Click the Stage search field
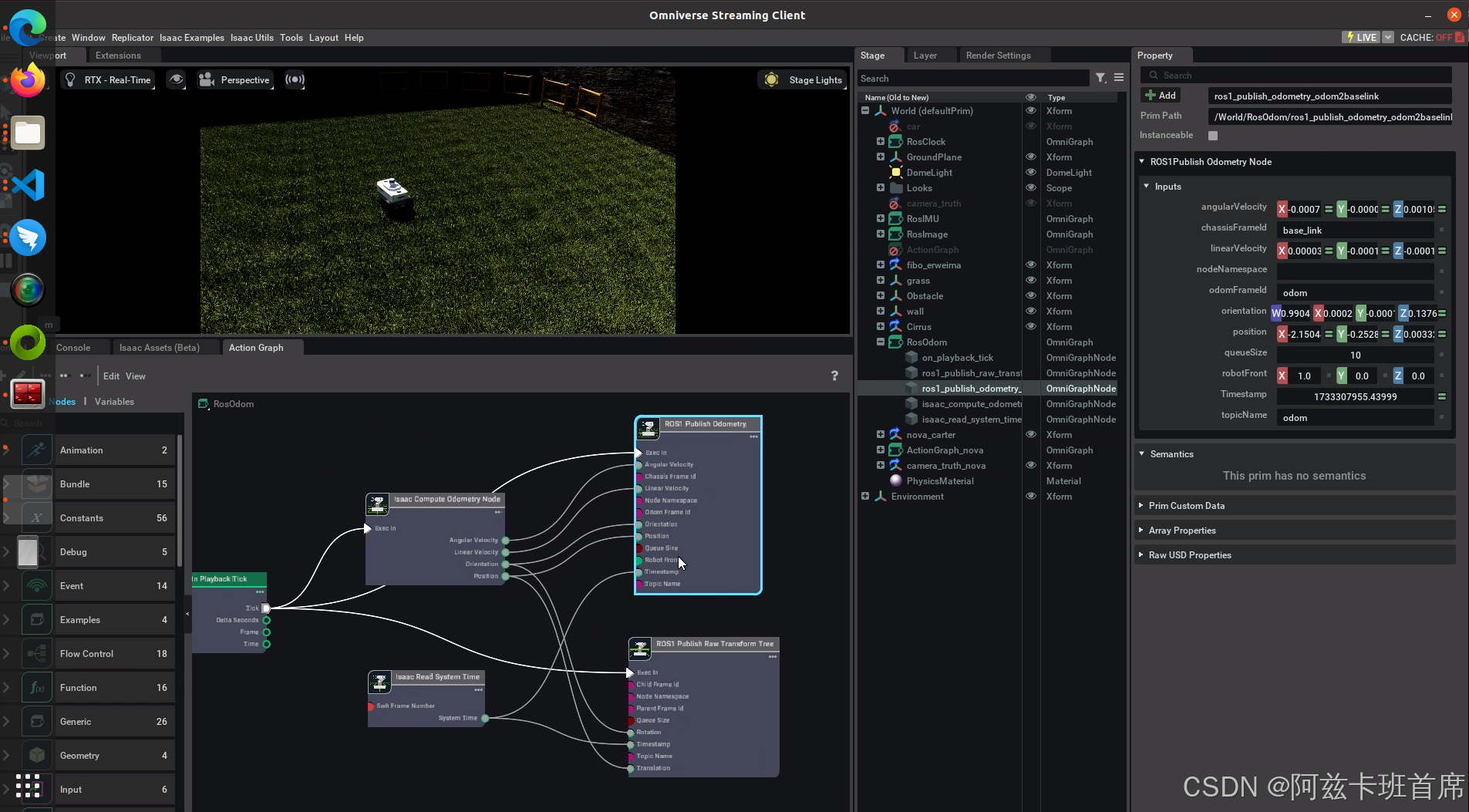 tap(974, 78)
